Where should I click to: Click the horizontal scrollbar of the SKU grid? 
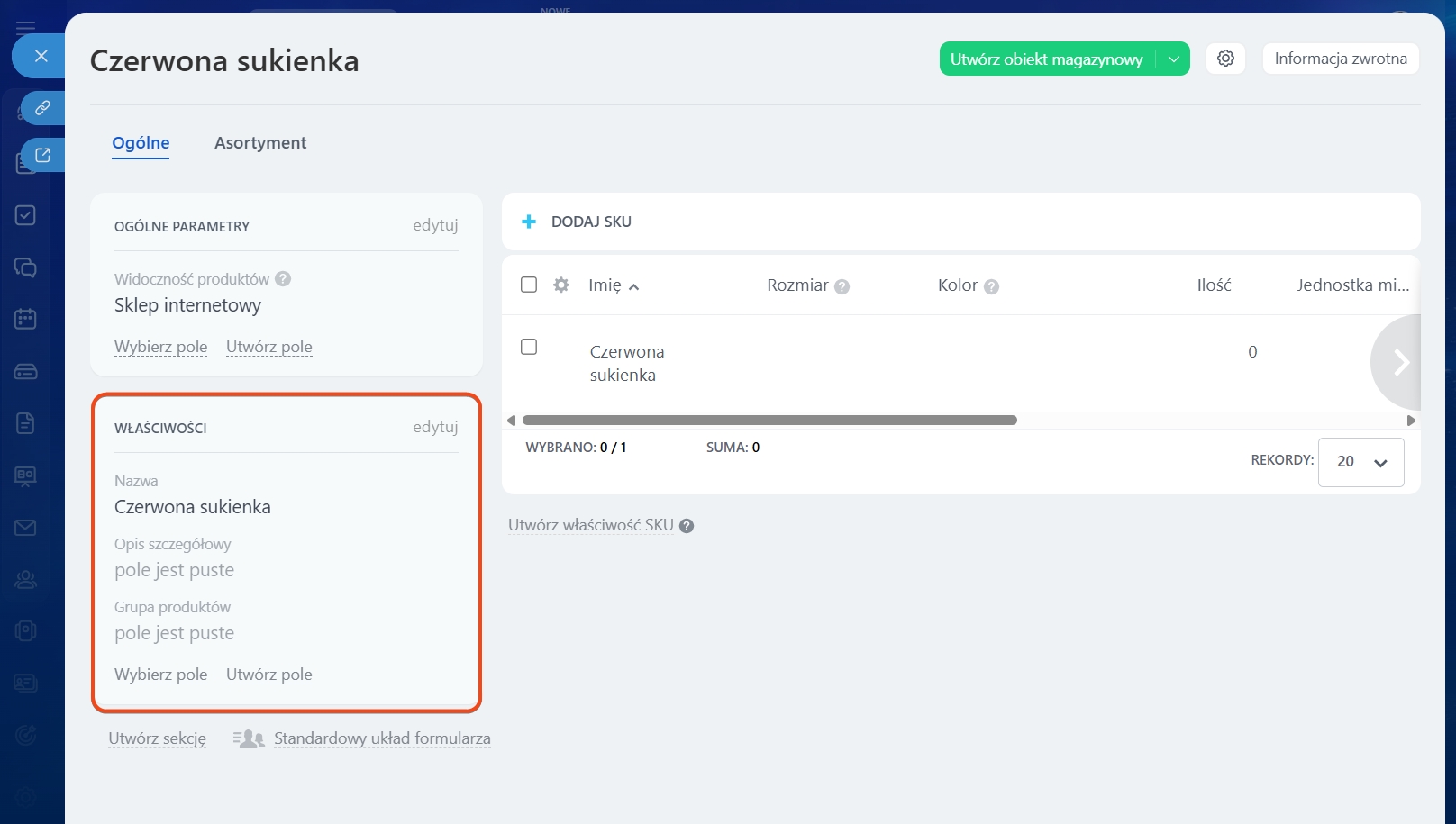pyautogui.click(x=769, y=421)
